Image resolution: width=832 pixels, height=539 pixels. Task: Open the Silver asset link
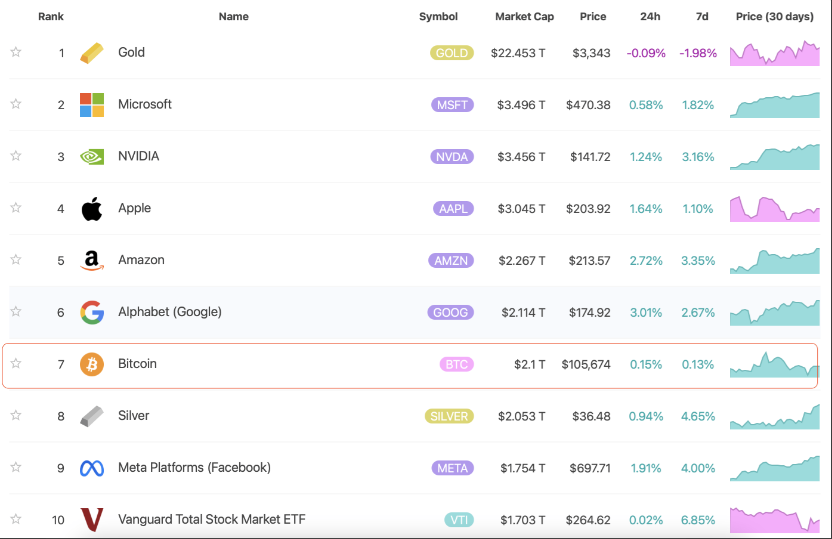pyautogui.click(x=133, y=415)
